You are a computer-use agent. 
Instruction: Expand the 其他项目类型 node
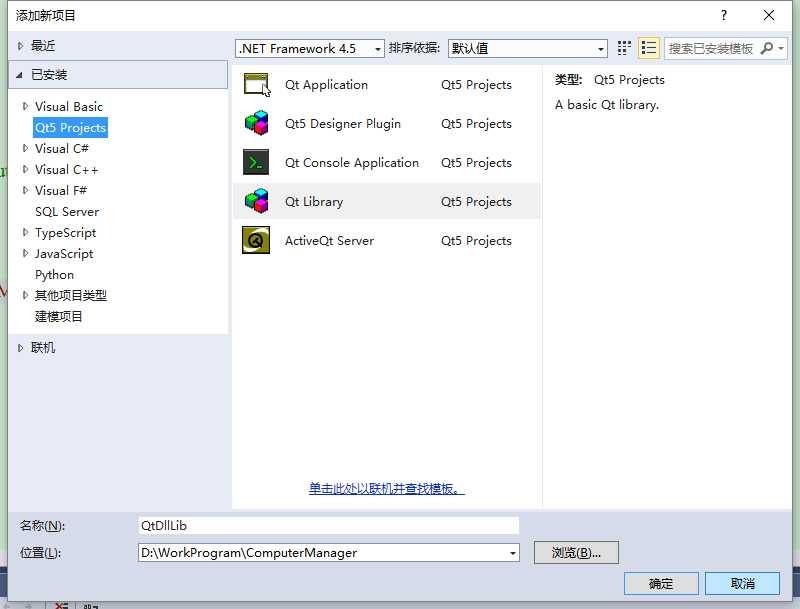click(25, 295)
